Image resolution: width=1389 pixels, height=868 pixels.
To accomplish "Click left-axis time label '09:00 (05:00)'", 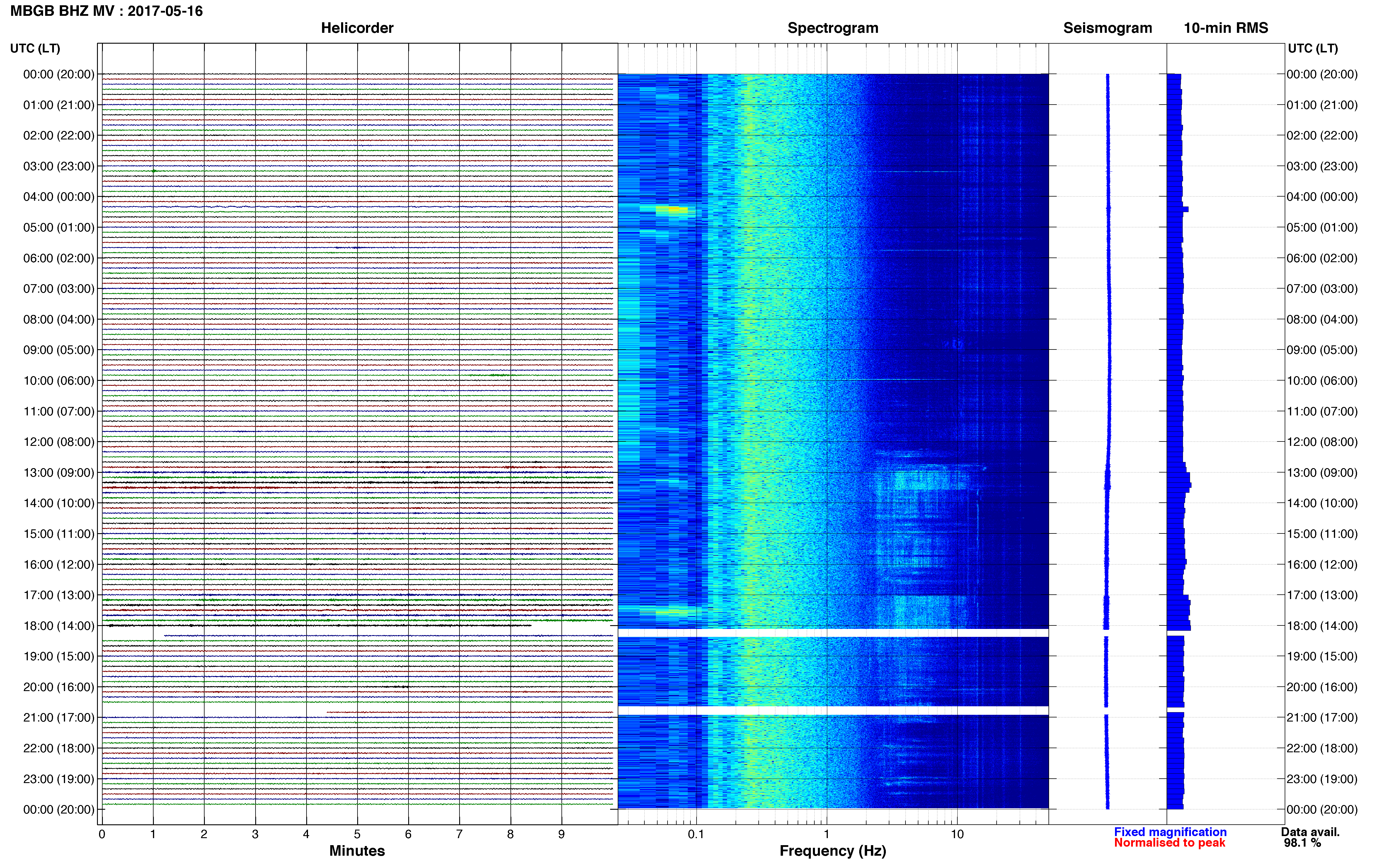I will [59, 350].
